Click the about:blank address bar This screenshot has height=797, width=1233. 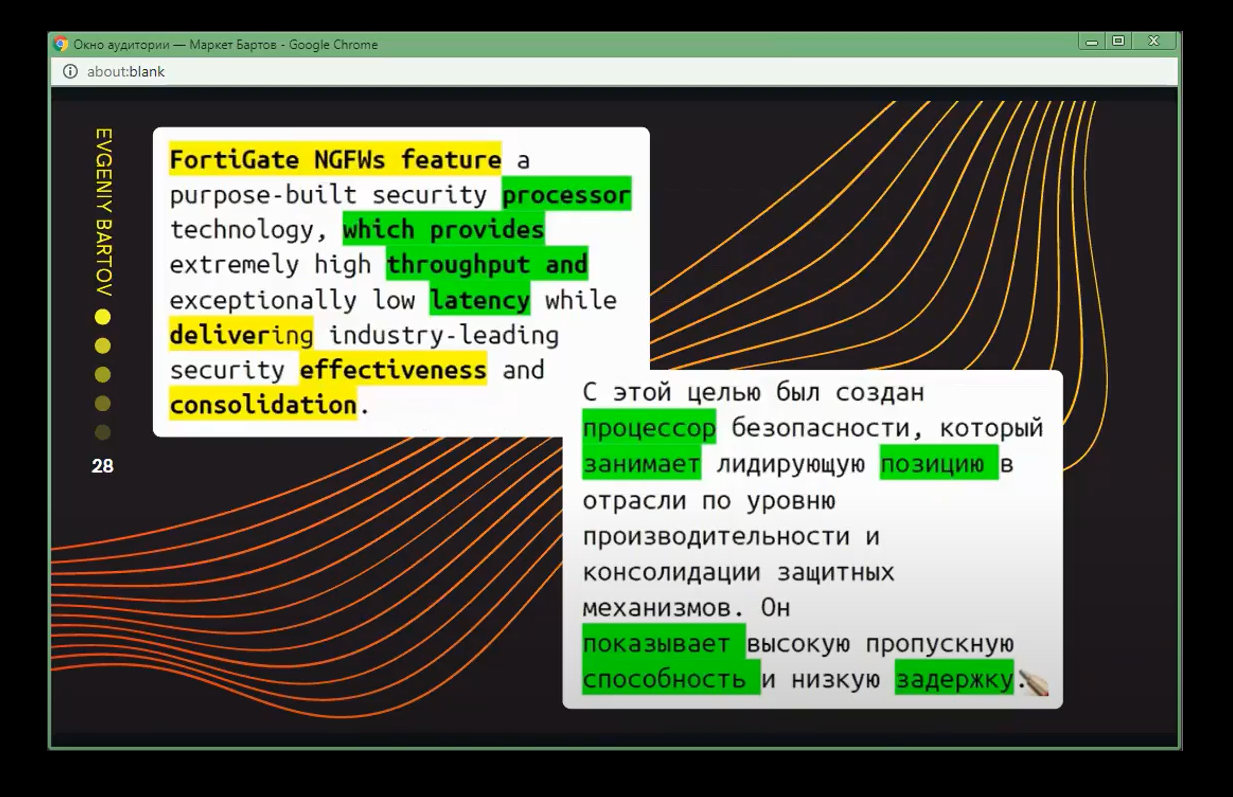coord(614,72)
